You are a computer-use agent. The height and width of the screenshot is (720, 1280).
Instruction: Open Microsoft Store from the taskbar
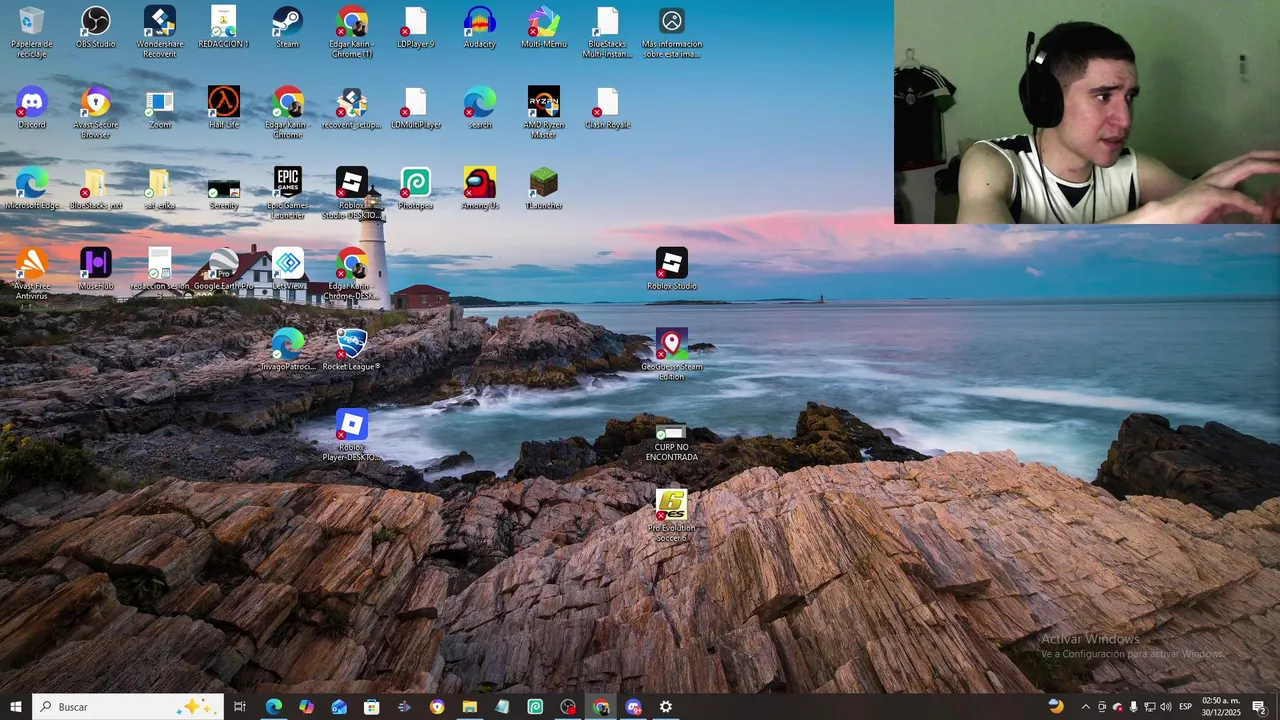click(371, 707)
